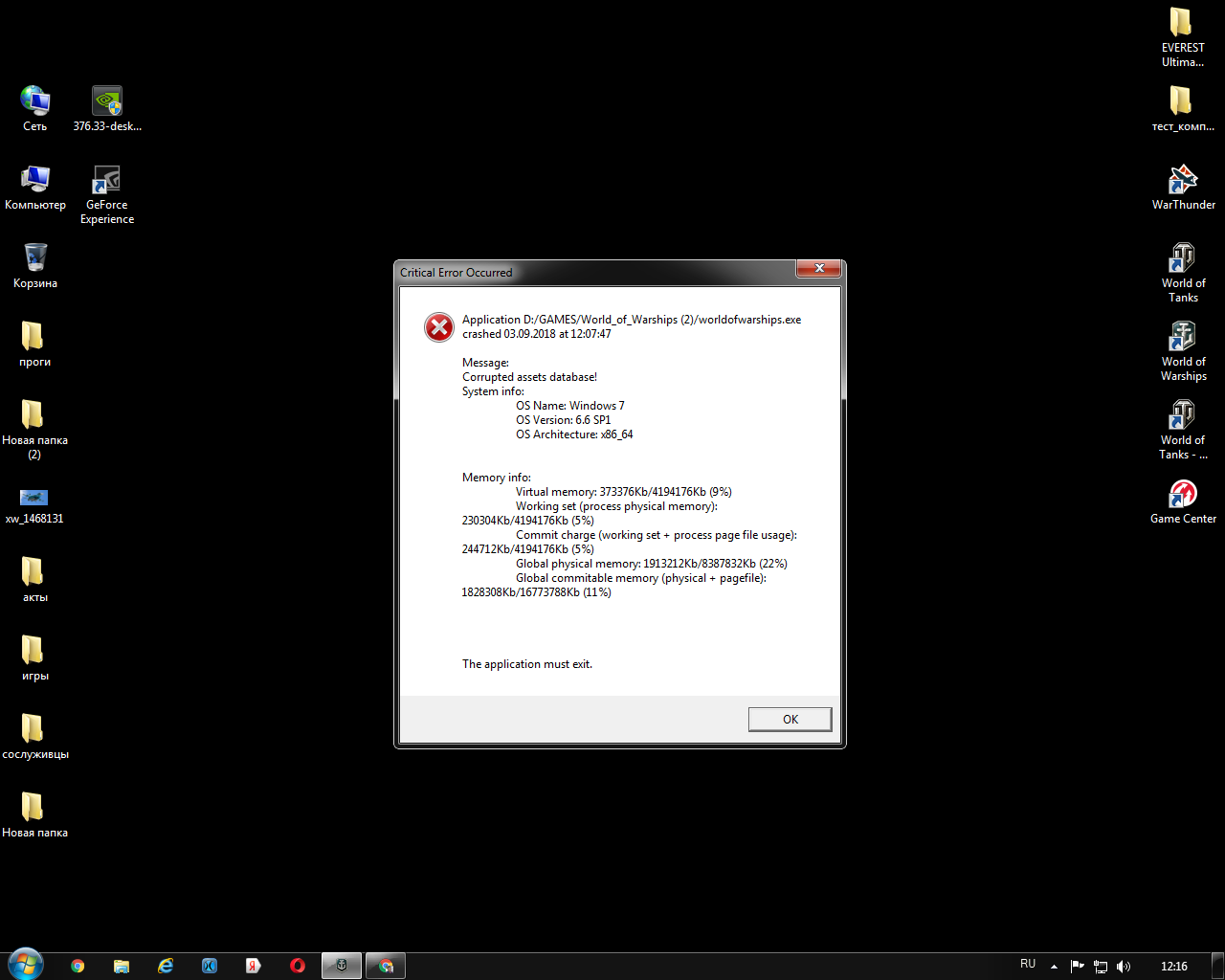Select the Новая папка (2) folder
The width and height of the screenshot is (1225, 980).
[35, 430]
